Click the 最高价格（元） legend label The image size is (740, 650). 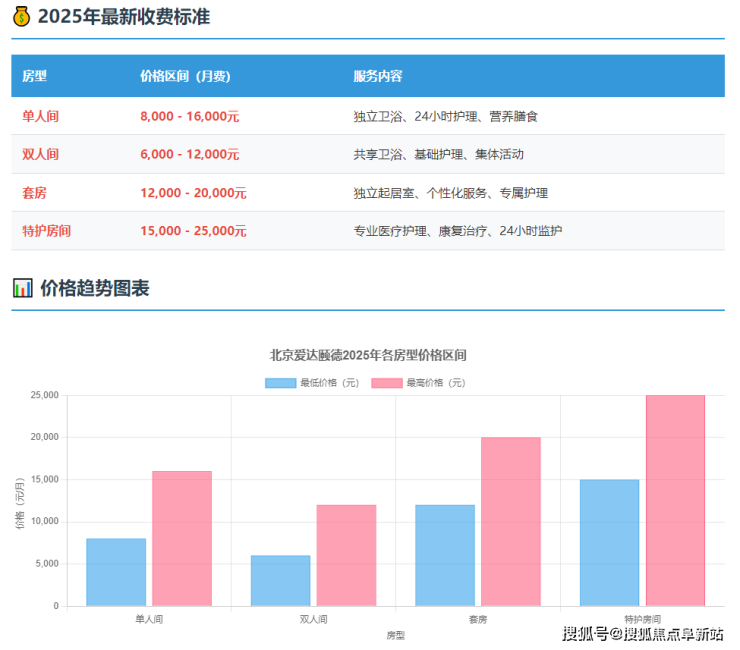pyautogui.click(x=435, y=383)
